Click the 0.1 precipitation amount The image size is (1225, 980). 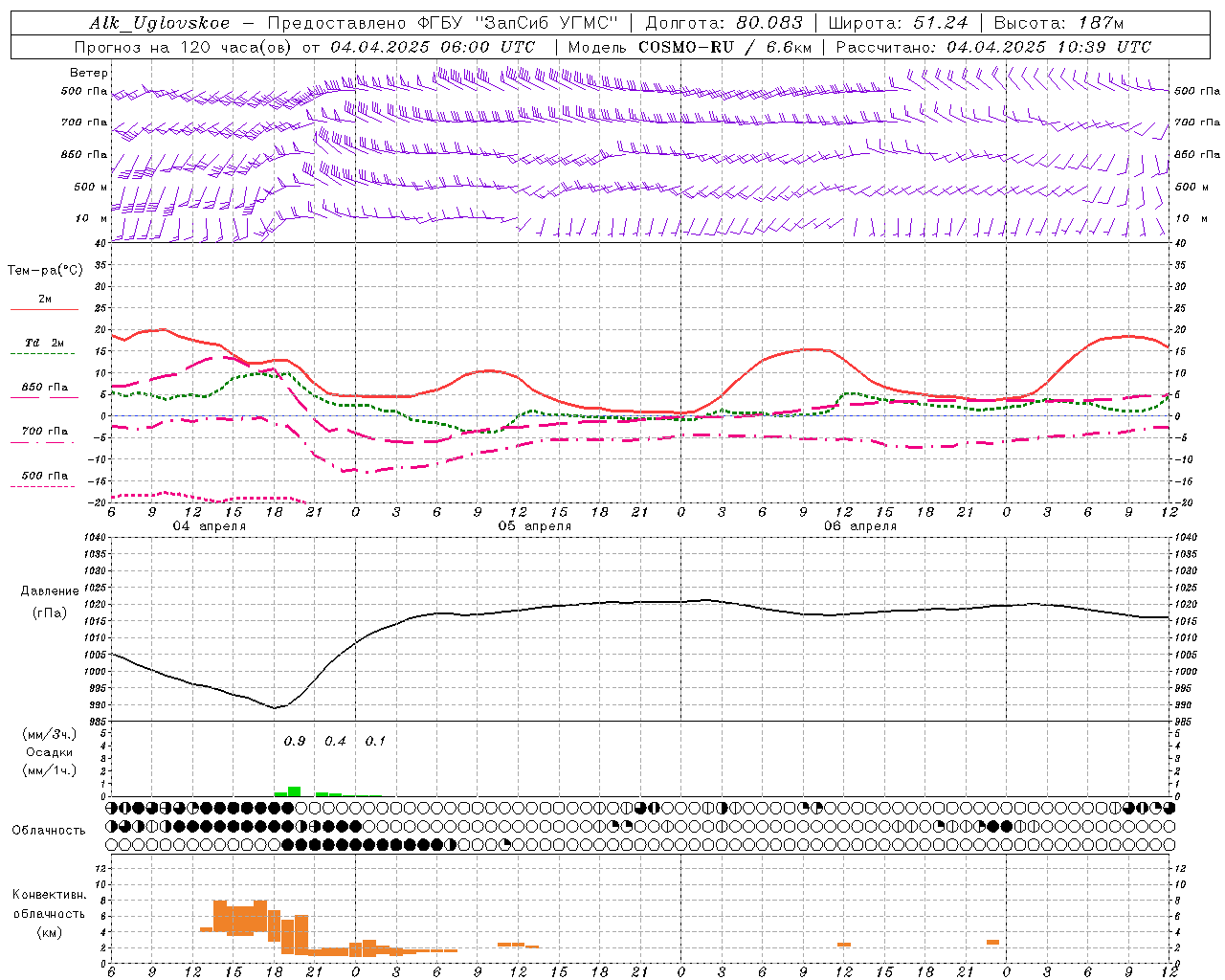(x=376, y=742)
